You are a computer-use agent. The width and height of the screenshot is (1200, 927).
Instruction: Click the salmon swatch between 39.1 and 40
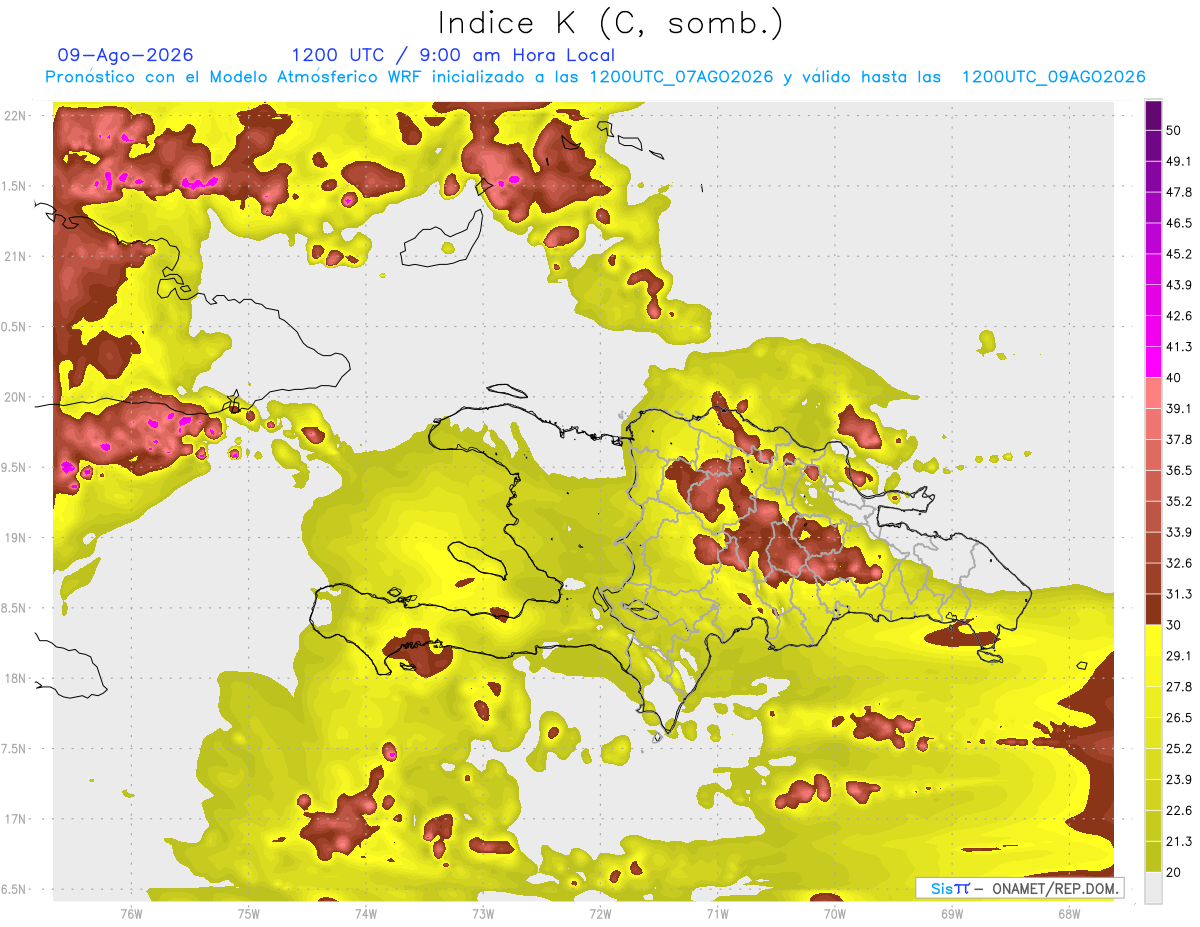(x=1153, y=392)
